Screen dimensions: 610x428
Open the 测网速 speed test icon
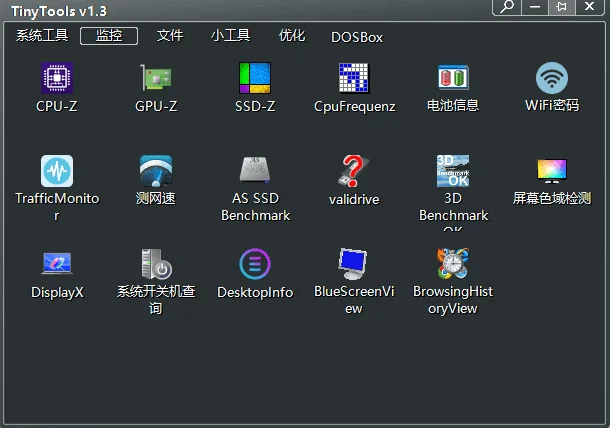pyautogui.click(x=155, y=172)
